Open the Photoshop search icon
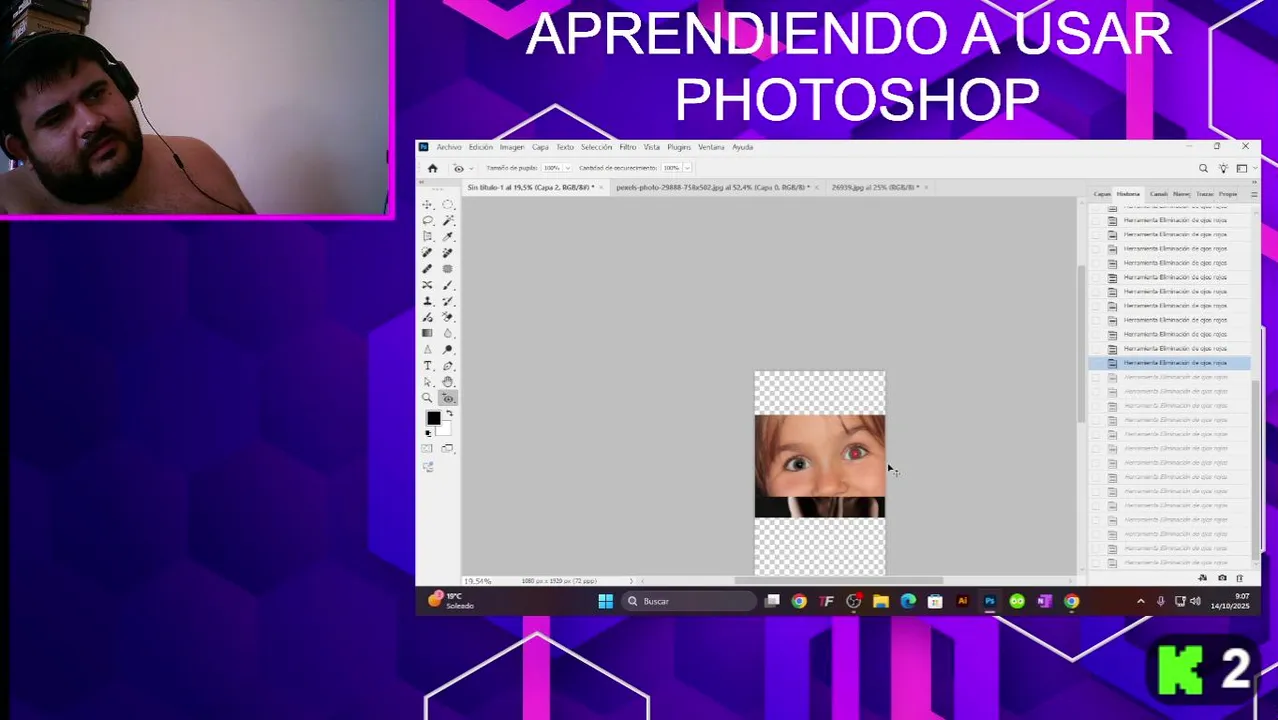The image size is (1278, 720). [x=1203, y=168]
